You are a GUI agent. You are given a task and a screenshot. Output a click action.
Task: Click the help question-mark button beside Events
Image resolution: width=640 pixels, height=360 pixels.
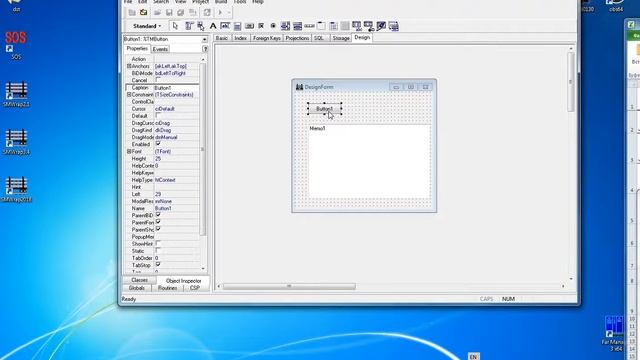[205, 49]
